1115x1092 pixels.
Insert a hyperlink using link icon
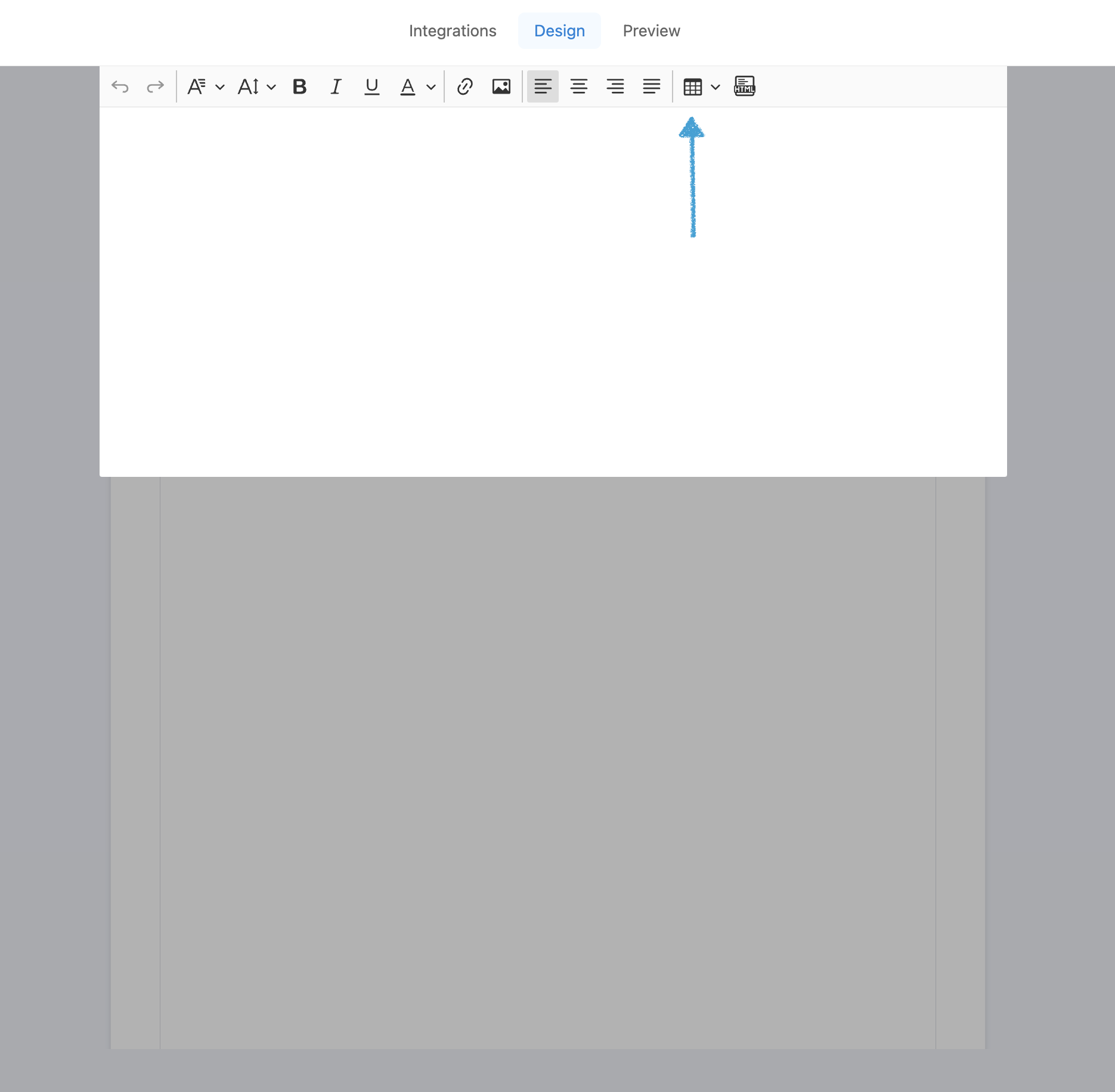pos(464,87)
